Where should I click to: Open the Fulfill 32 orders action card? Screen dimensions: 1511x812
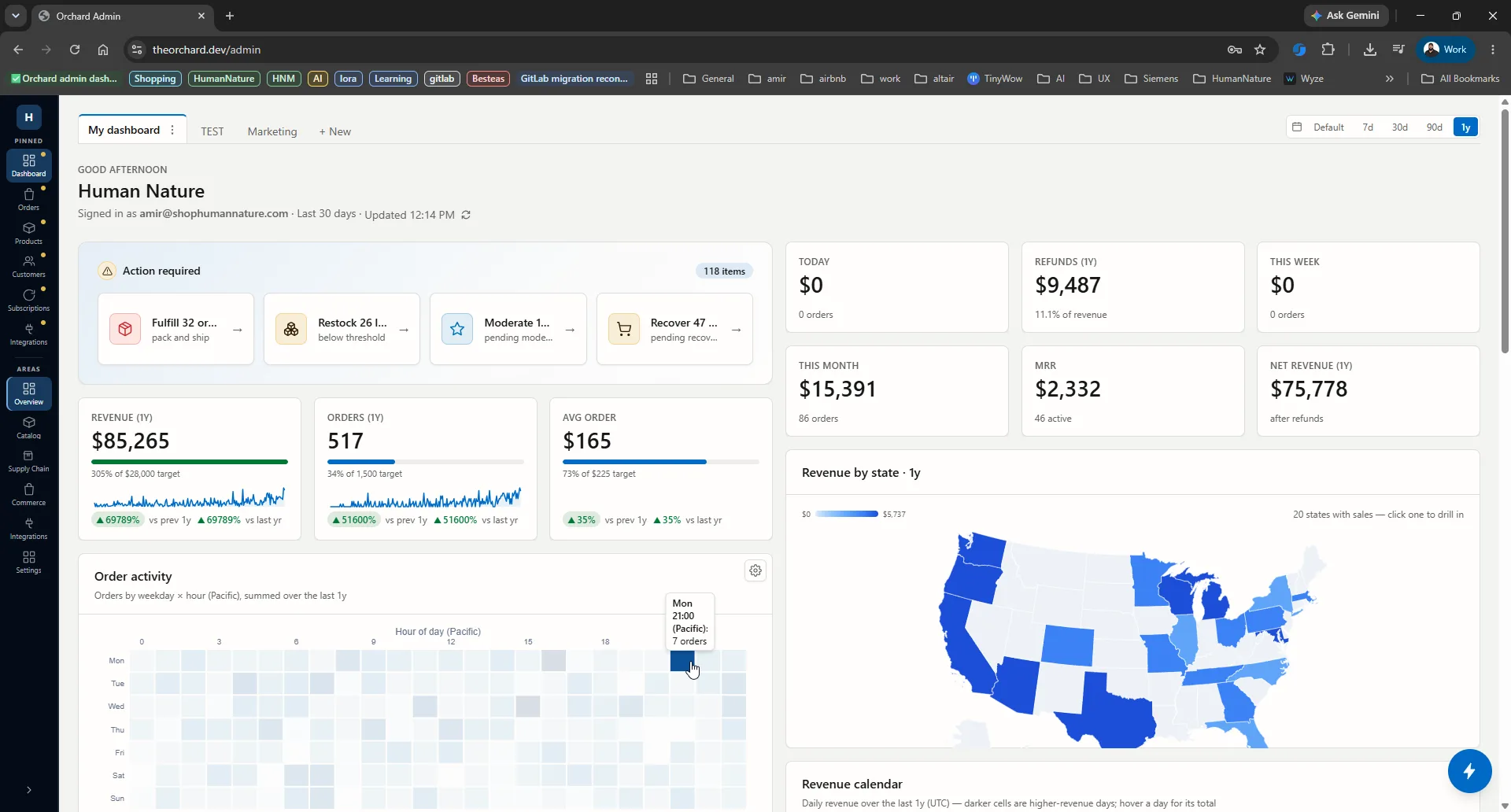(175, 329)
